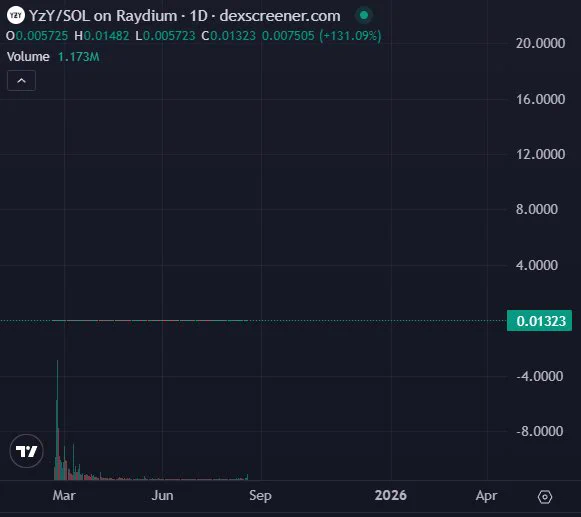Click the tallest volume bar near March
This screenshot has height=517, width=581.
pyautogui.click(x=57, y=420)
